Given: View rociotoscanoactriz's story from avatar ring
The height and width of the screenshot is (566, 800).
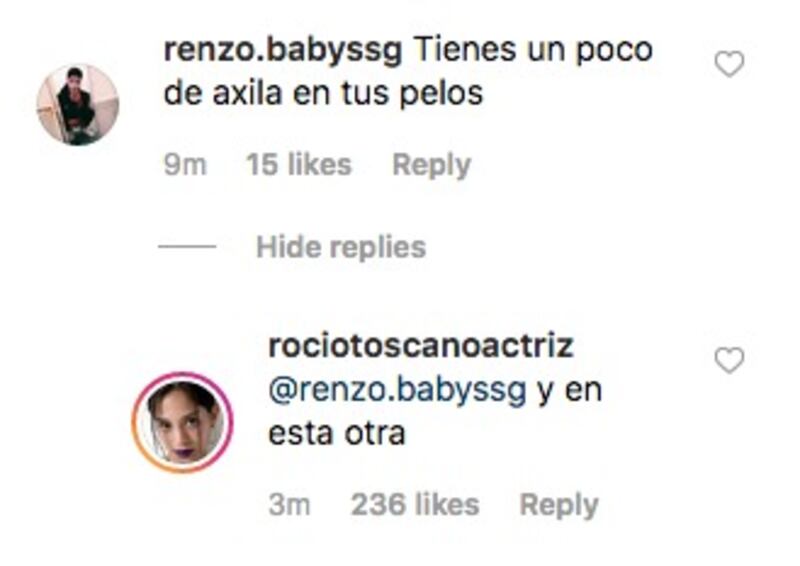Looking at the screenshot, I should click(183, 422).
